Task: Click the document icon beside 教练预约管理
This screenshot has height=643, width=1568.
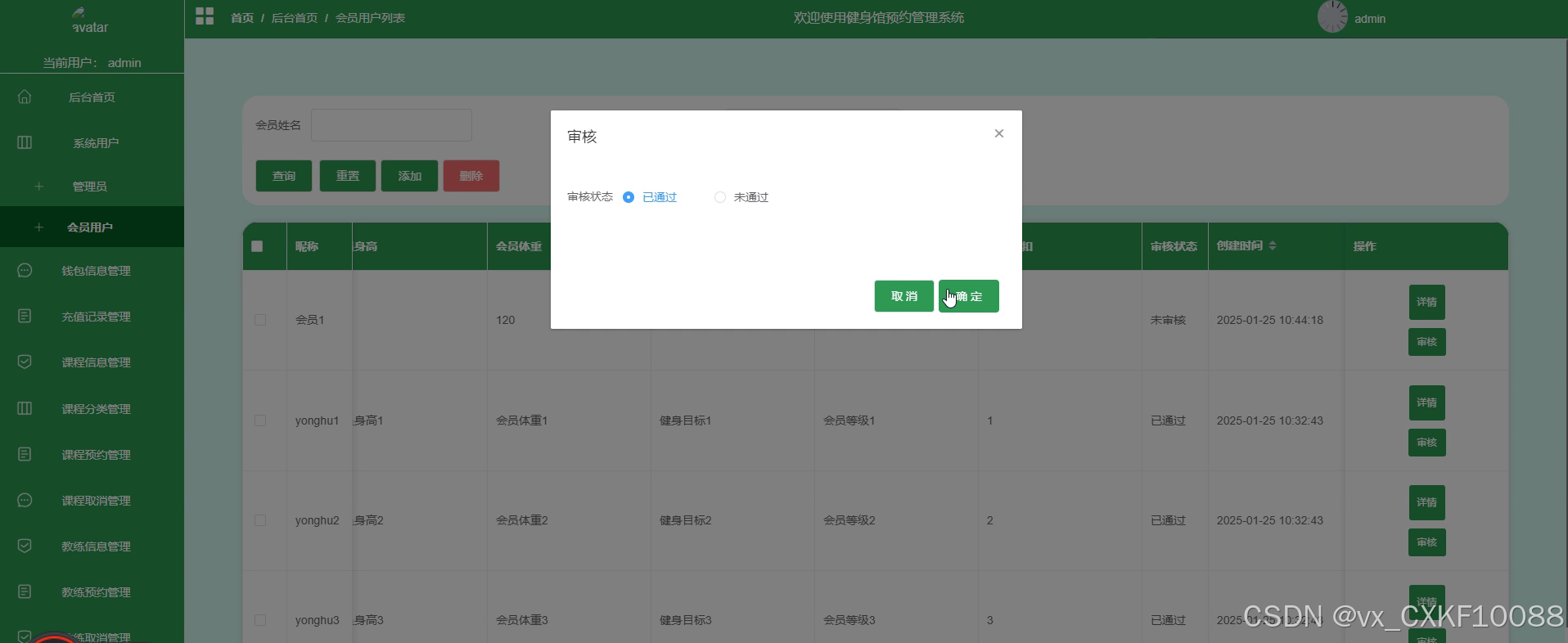Action: (x=25, y=591)
